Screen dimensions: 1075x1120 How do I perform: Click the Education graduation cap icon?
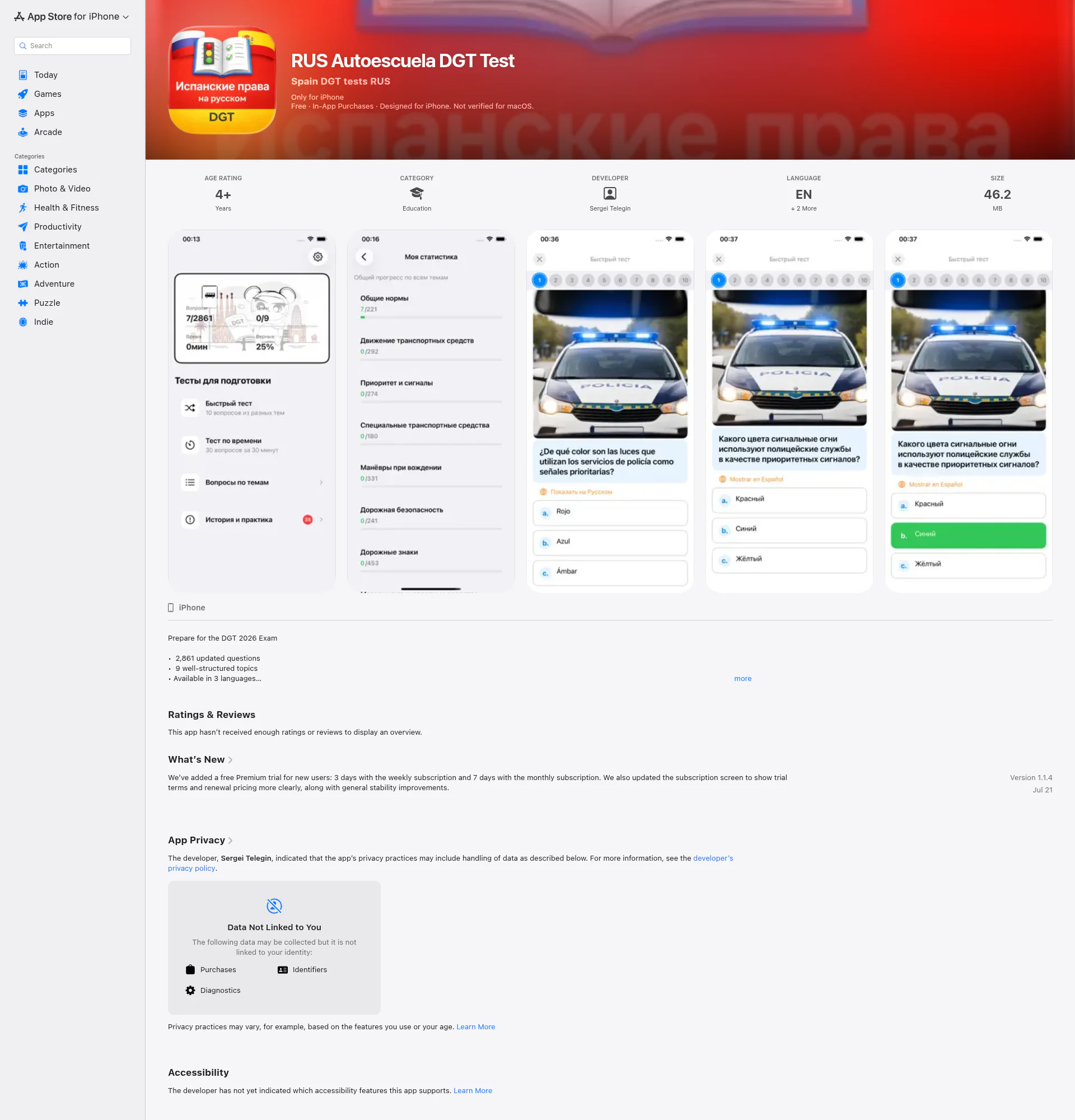417,193
